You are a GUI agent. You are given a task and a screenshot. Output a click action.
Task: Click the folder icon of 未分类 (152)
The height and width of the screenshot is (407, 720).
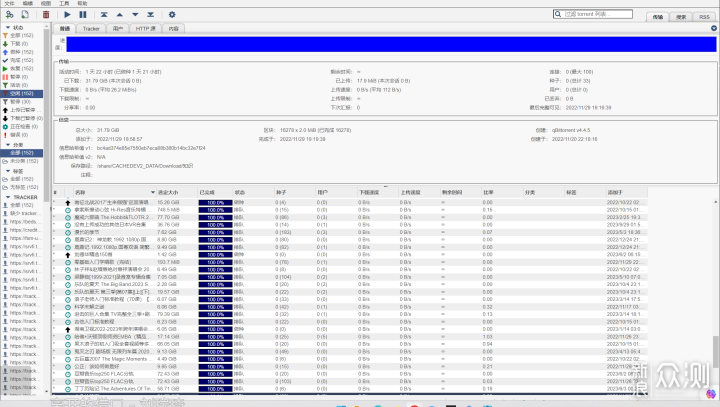pyautogui.click(x=6, y=161)
